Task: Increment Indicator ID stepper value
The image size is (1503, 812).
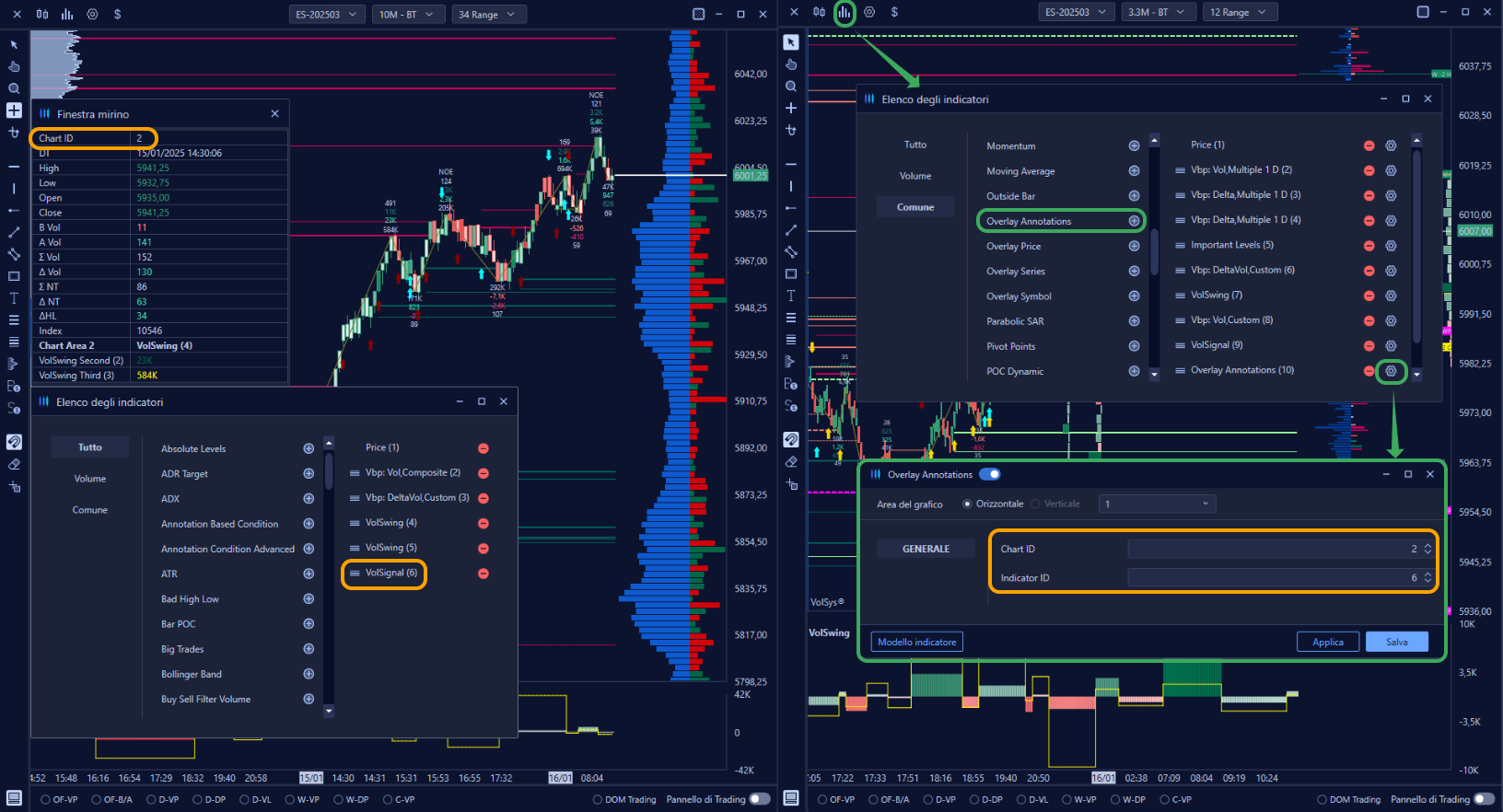Action: click(x=1427, y=574)
